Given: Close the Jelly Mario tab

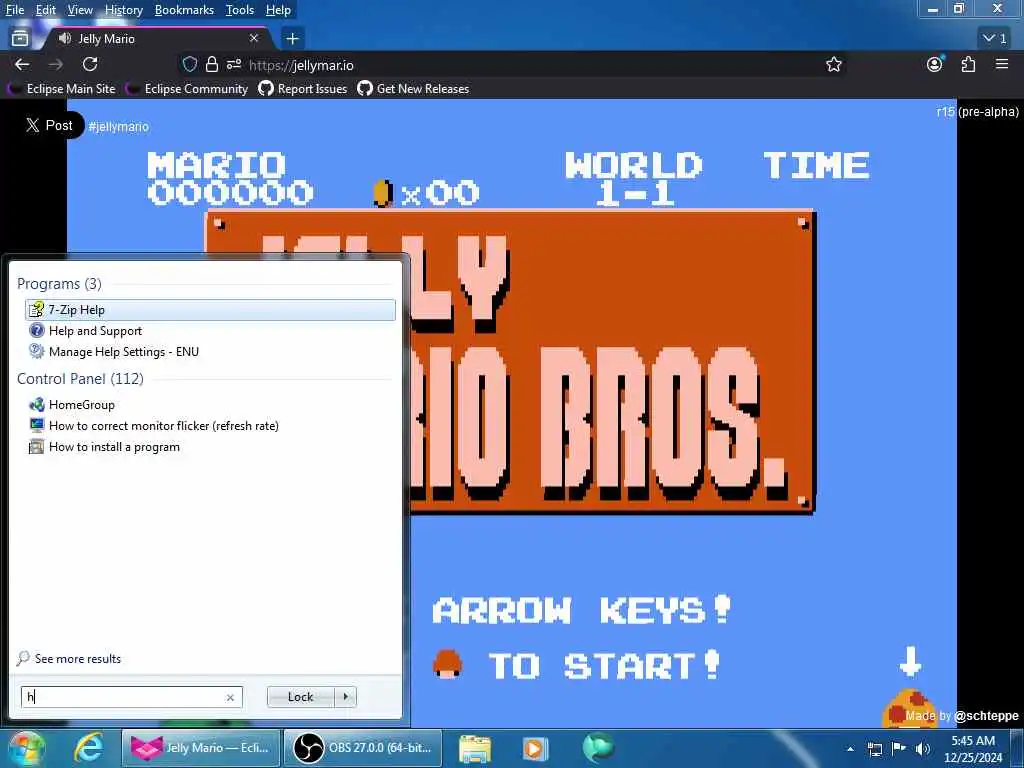Looking at the screenshot, I should click(254, 39).
